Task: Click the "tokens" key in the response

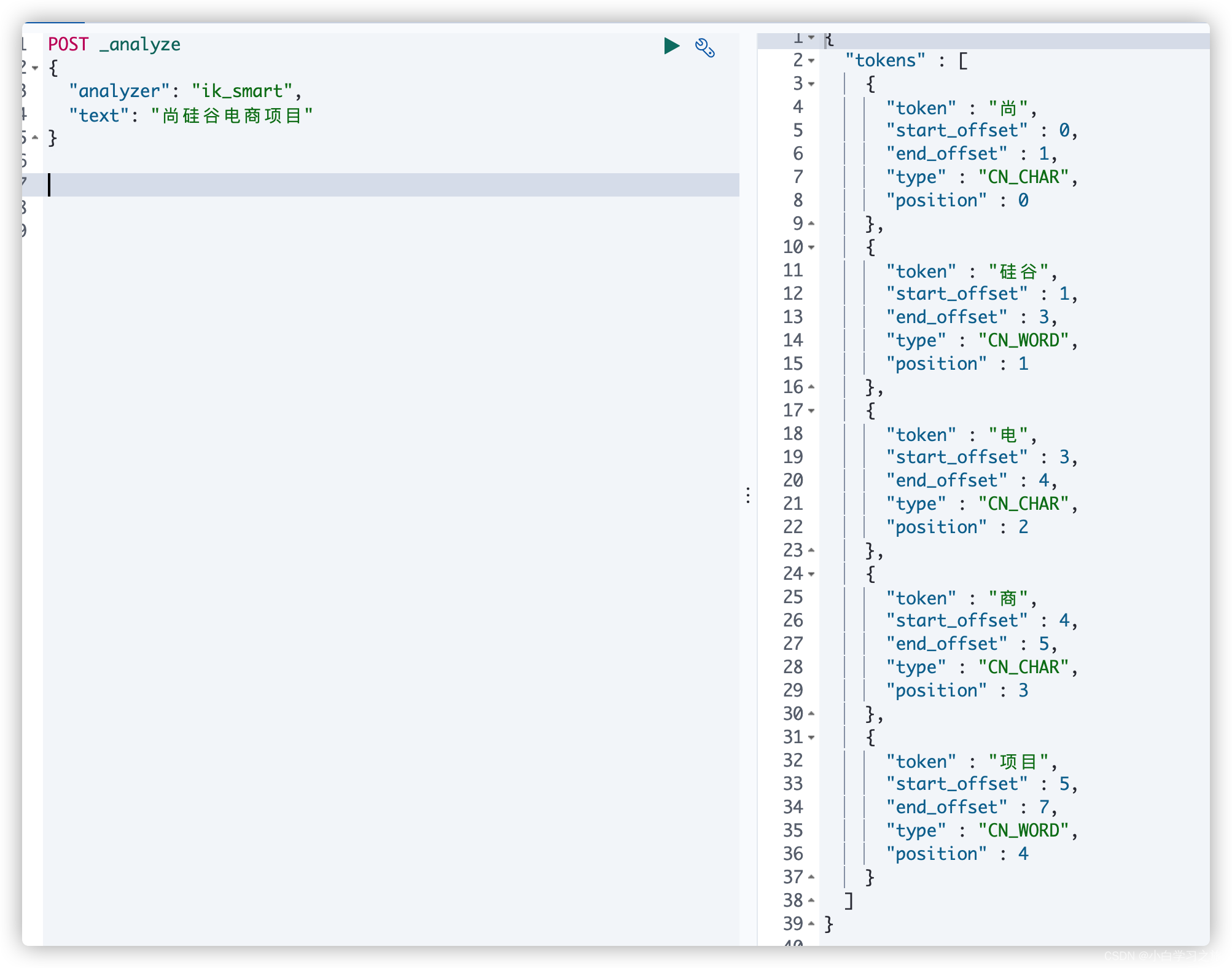Action: tap(885, 61)
